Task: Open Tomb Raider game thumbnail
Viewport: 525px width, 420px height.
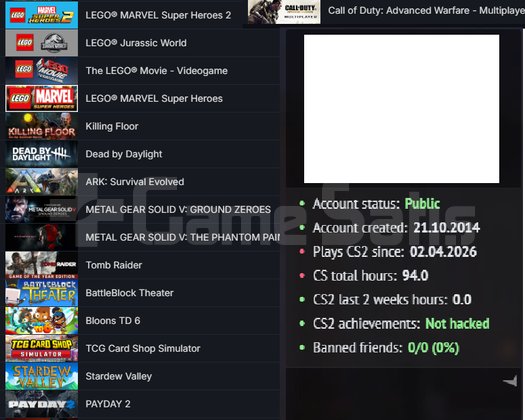Action: click(42, 265)
